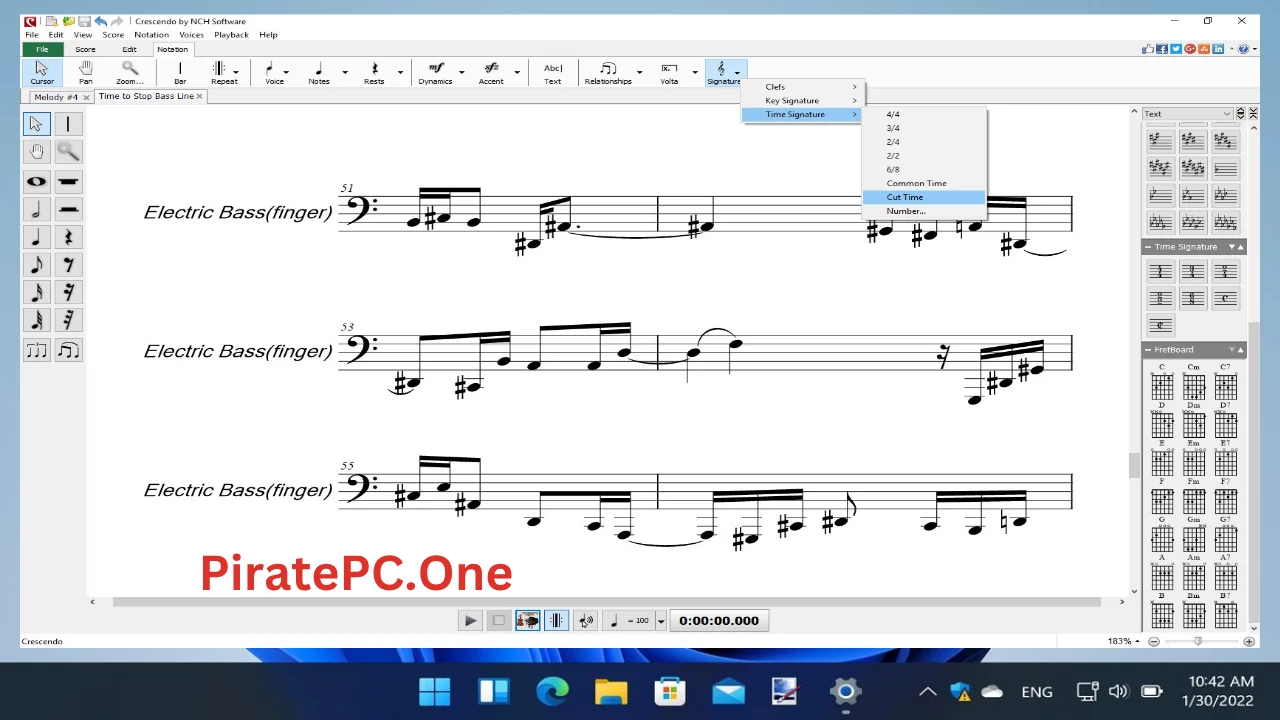This screenshot has width=1280, height=720.
Task: Click the Zoom tool in the ribbon
Action: tap(130, 72)
